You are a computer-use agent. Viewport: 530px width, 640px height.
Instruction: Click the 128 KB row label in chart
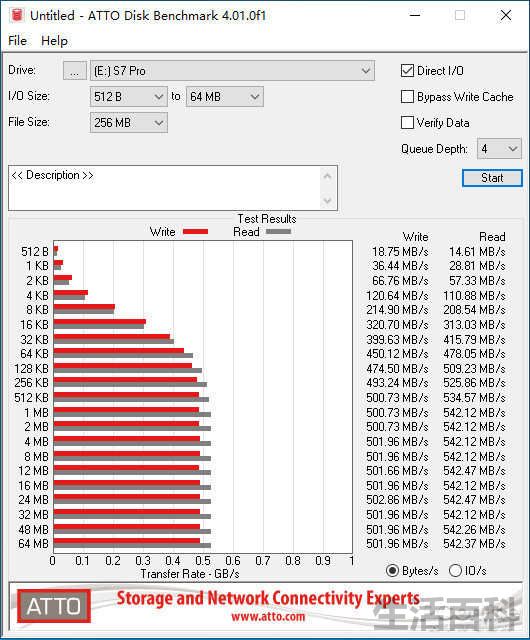31,369
